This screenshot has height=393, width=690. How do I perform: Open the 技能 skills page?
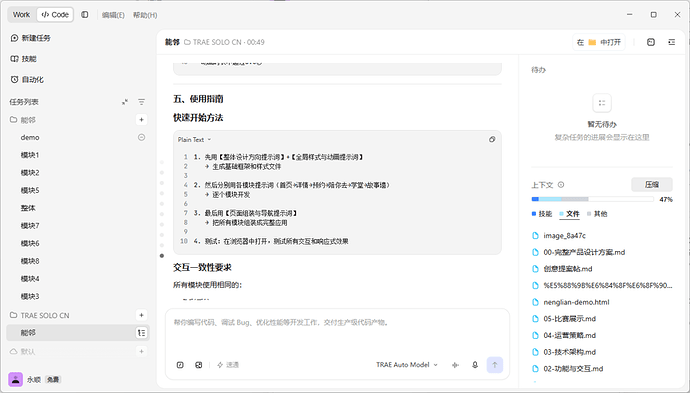(x=24, y=59)
